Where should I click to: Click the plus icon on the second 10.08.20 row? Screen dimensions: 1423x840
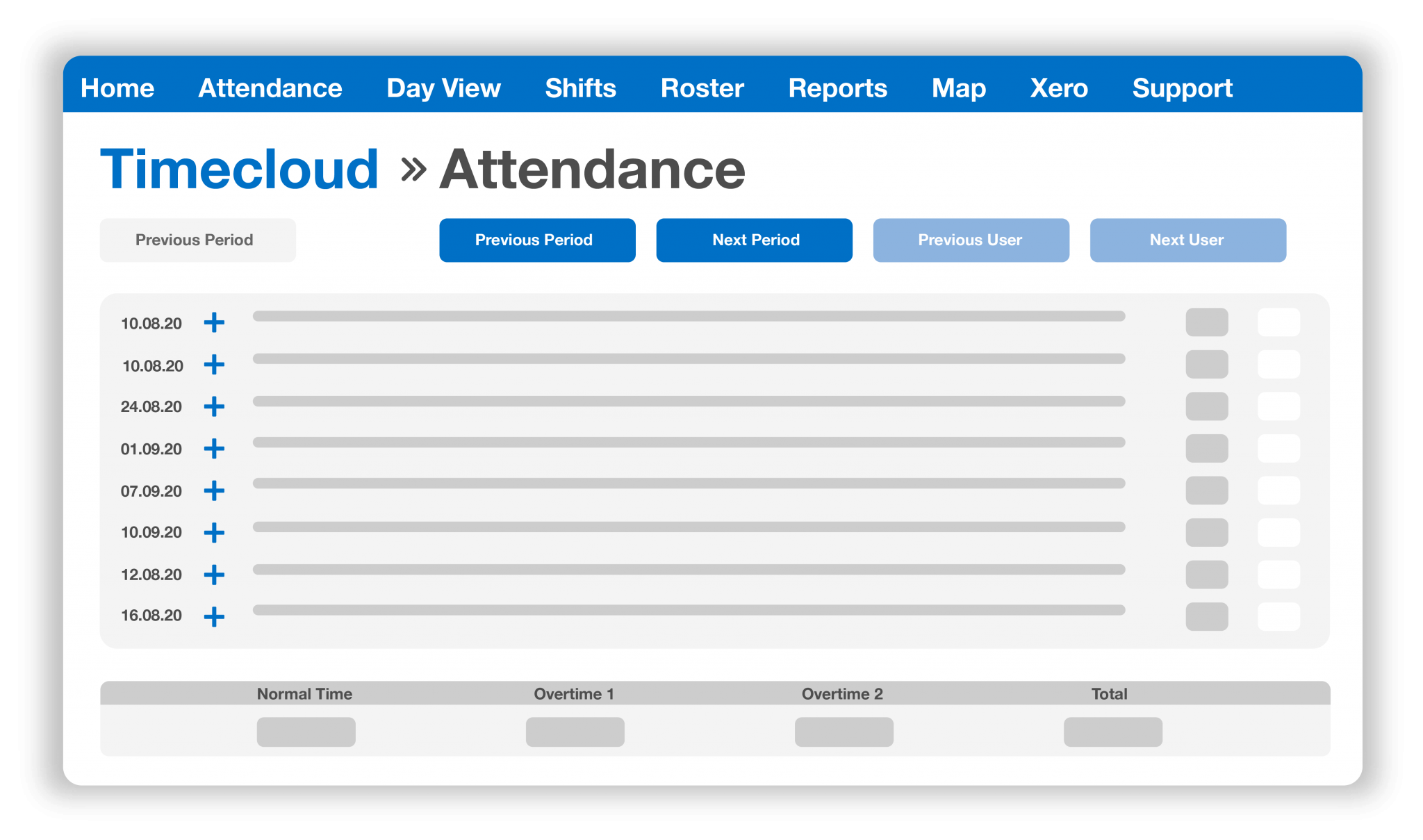[x=215, y=364]
